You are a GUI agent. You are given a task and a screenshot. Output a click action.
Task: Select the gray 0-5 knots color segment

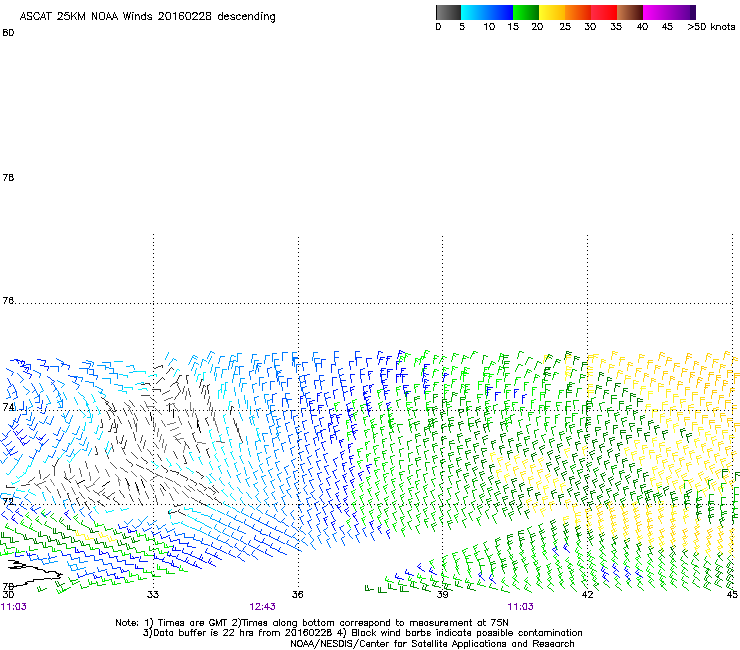[448, 12]
